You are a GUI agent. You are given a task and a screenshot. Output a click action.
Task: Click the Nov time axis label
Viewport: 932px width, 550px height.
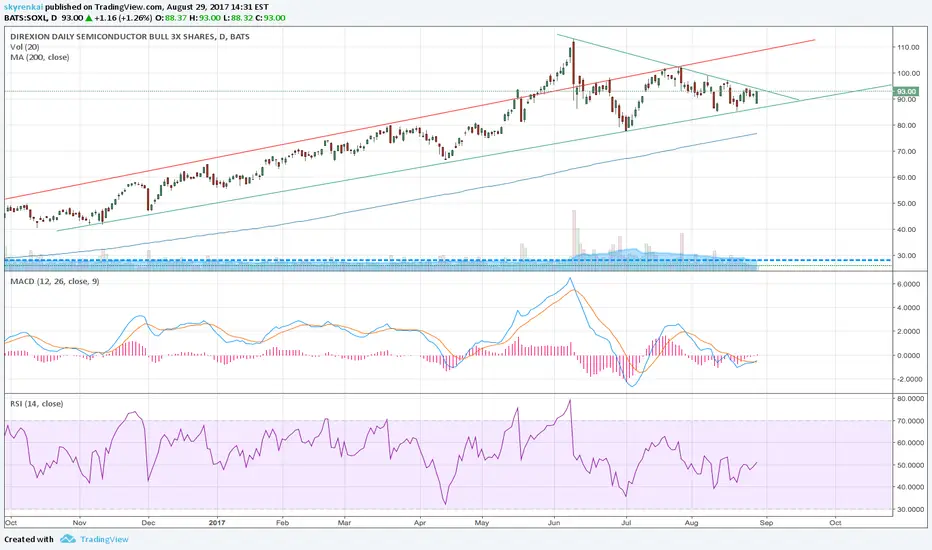[x=80, y=523]
